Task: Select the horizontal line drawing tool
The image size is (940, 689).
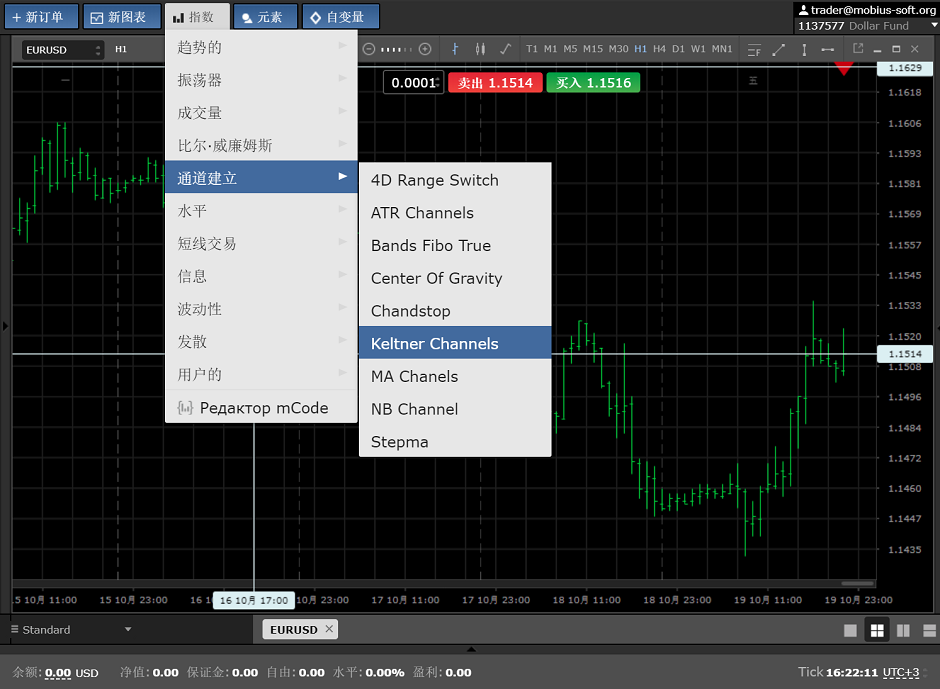Action: [x=827, y=50]
